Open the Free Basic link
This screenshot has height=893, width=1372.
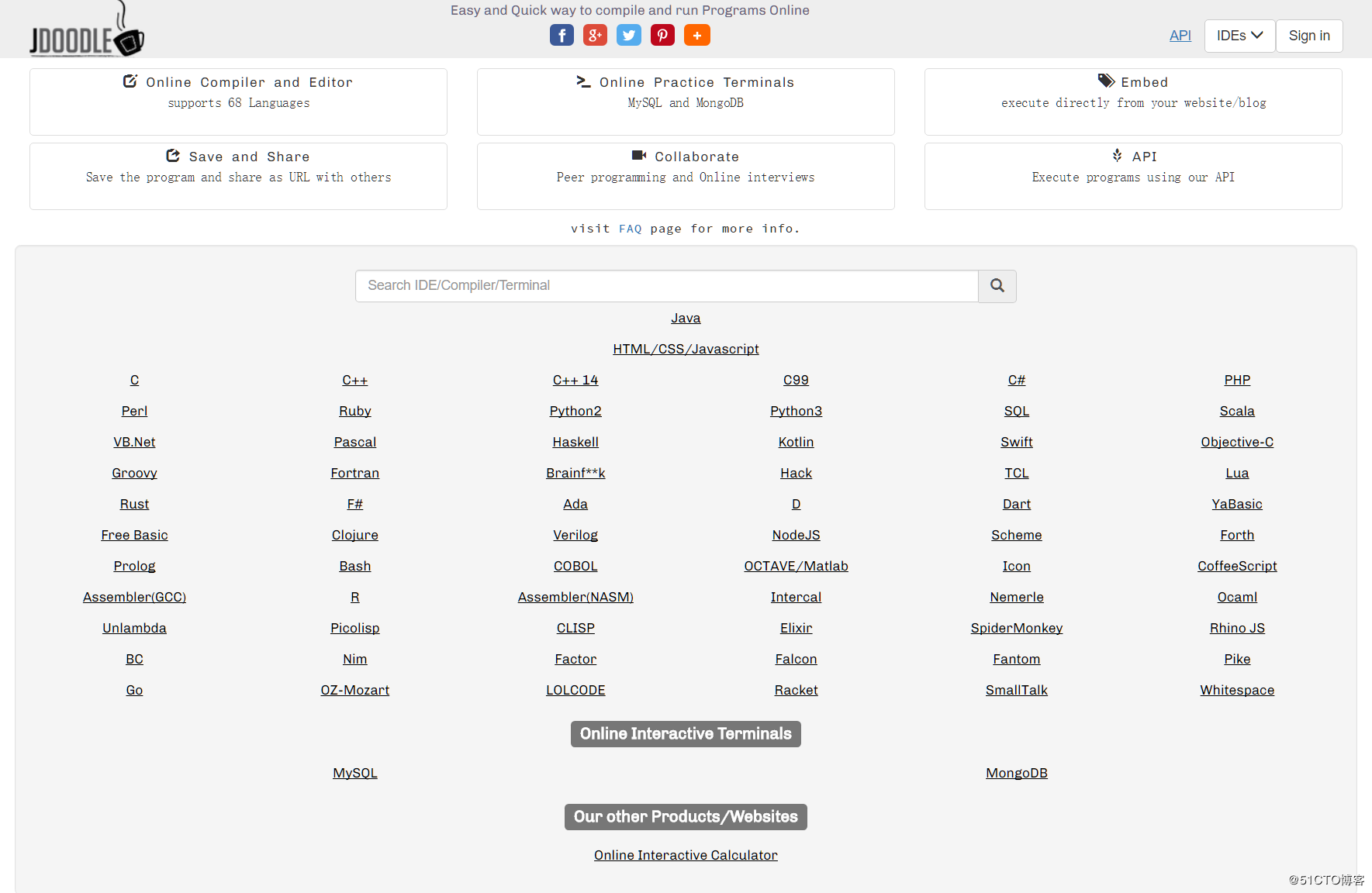(x=134, y=535)
